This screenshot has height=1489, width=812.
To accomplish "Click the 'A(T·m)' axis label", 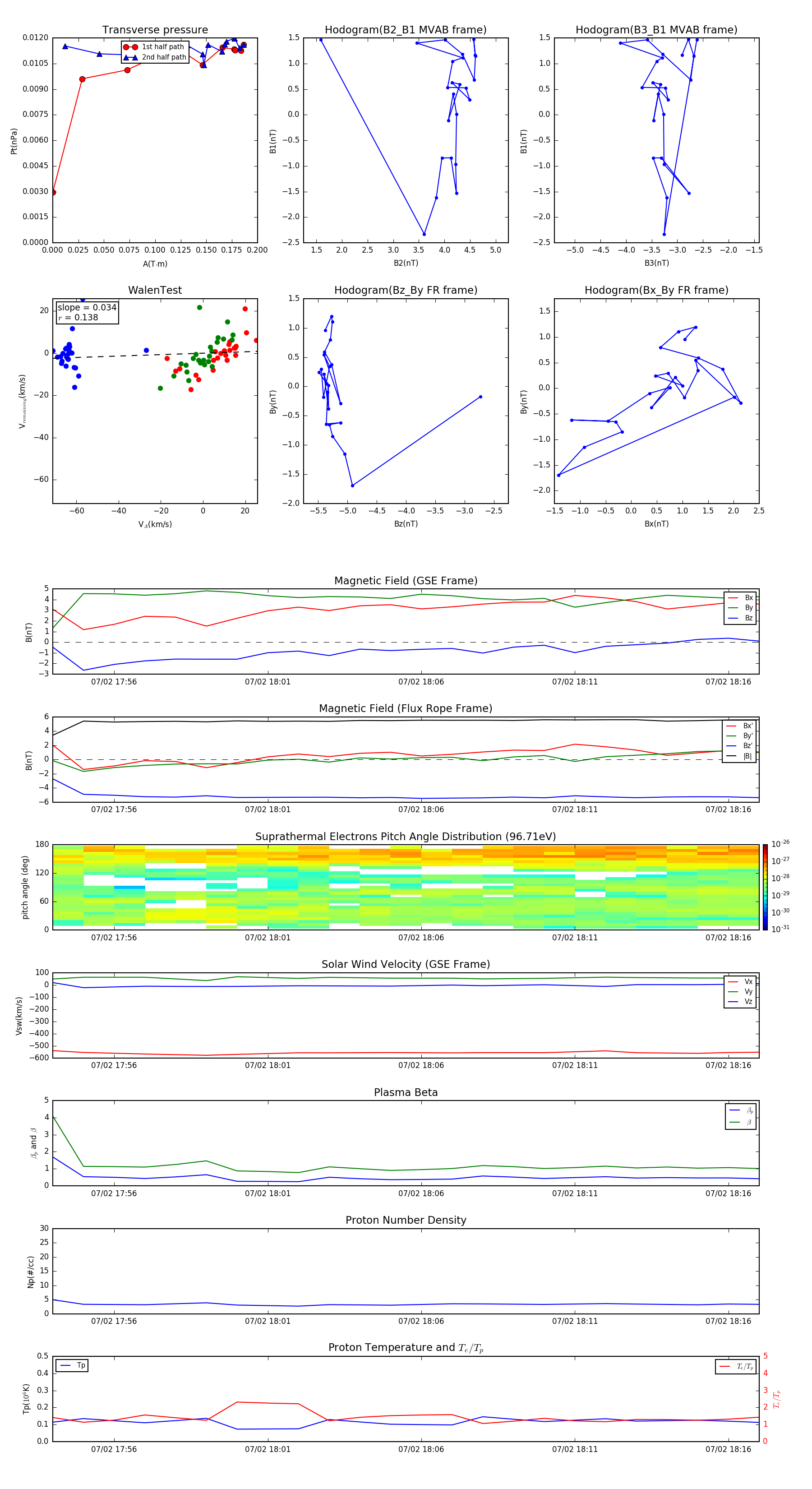I will click(155, 264).
